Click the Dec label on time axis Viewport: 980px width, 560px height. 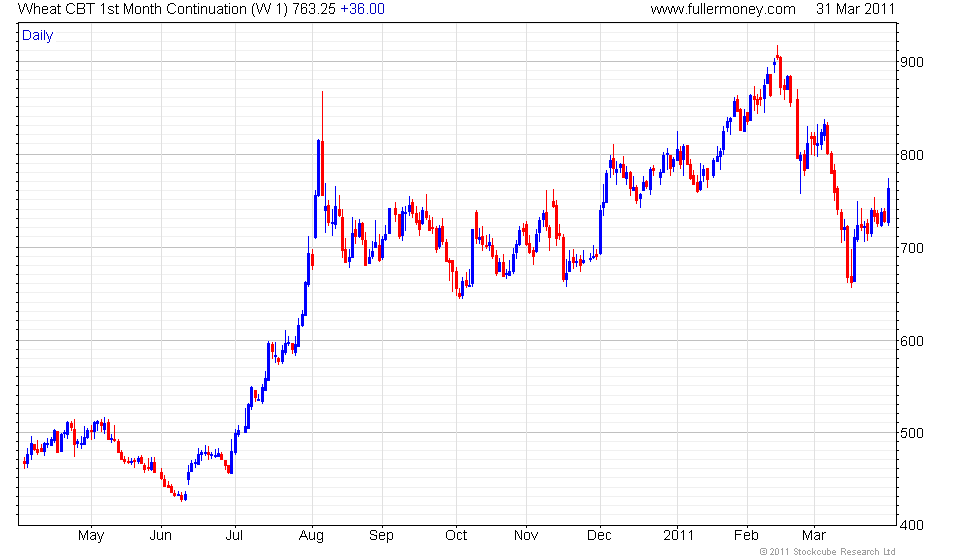click(x=599, y=536)
